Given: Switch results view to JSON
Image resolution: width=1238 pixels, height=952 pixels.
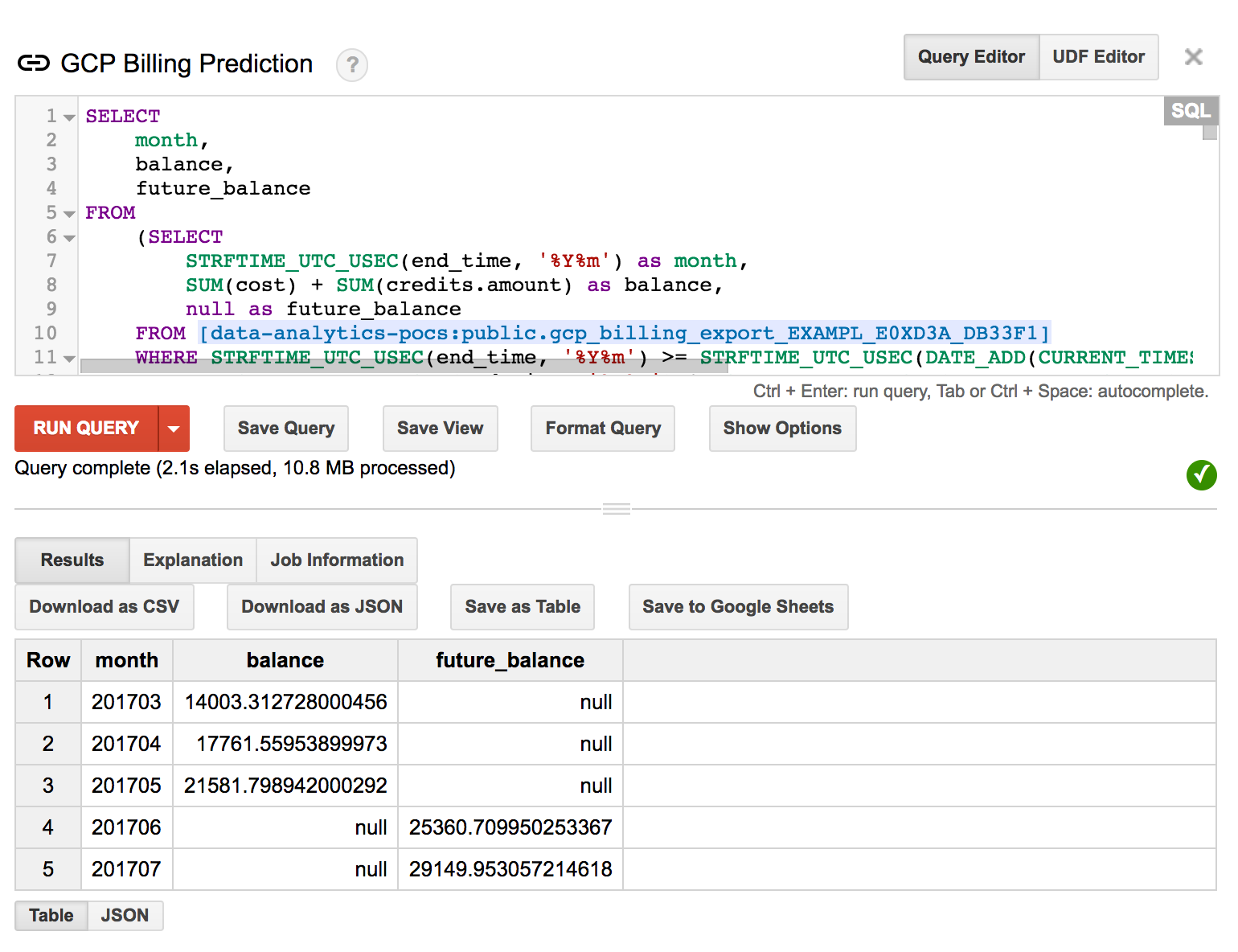Looking at the screenshot, I should 125,916.
